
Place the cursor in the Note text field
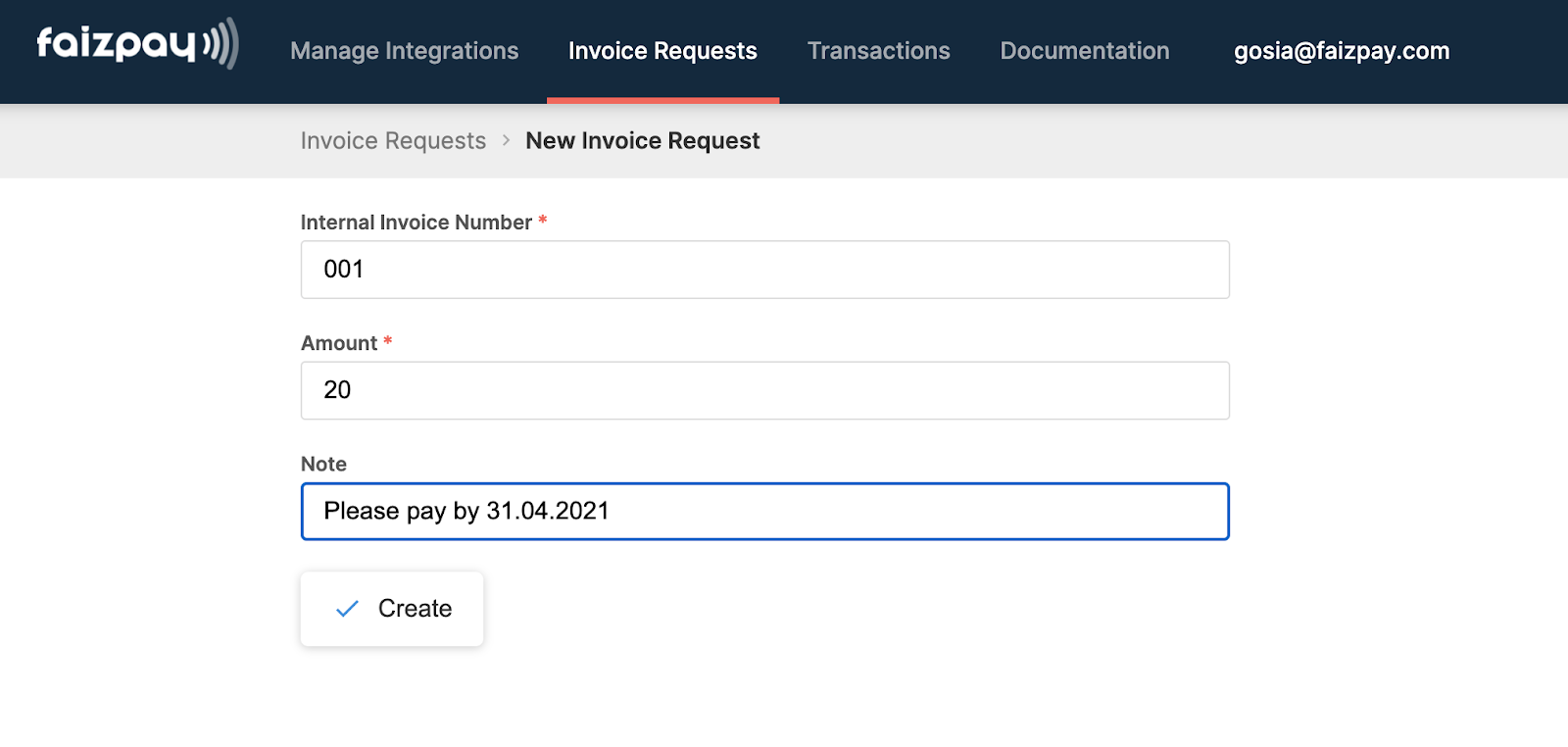[x=764, y=511]
